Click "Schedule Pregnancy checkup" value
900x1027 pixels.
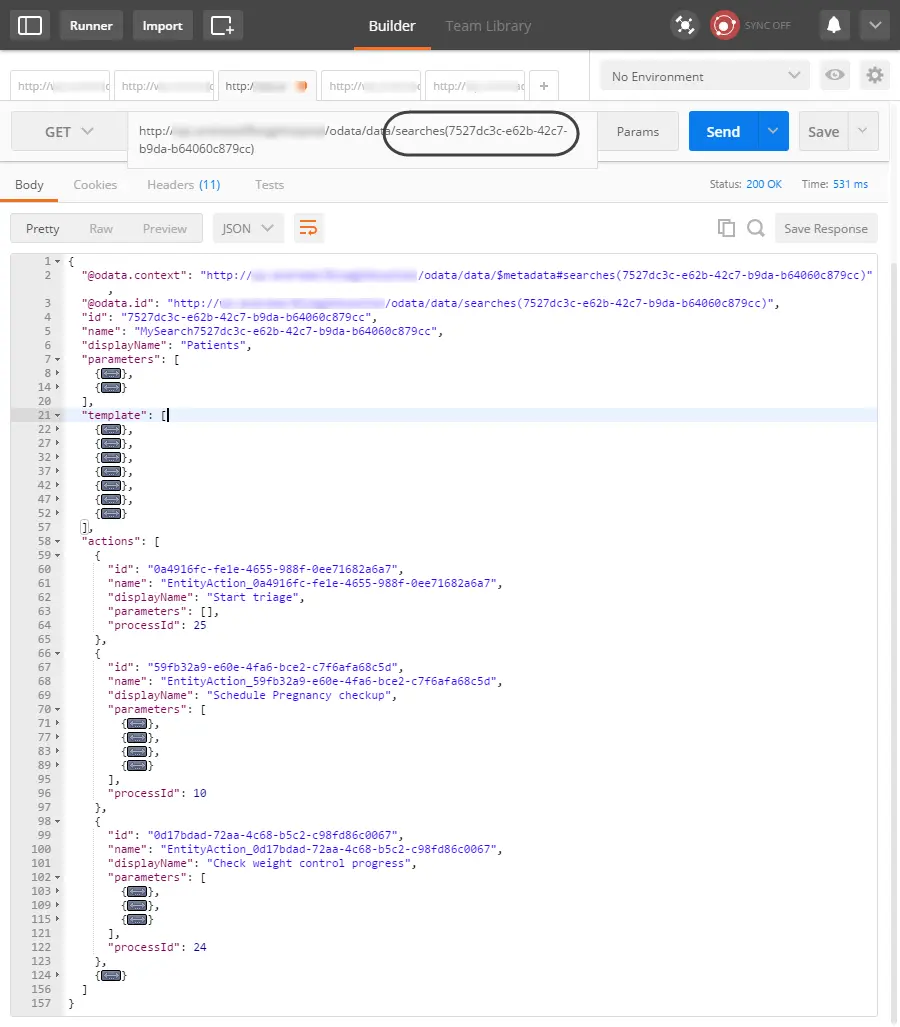299,696
